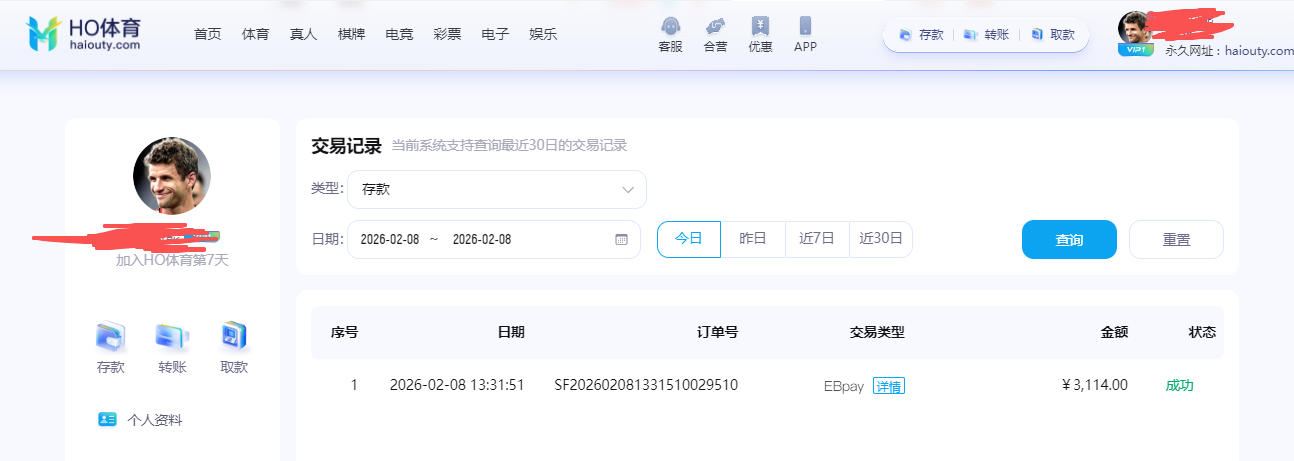Screen dimensions: 1294x461
Task: Click the 客服 customer service headset icon
Action: [x=670, y=27]
